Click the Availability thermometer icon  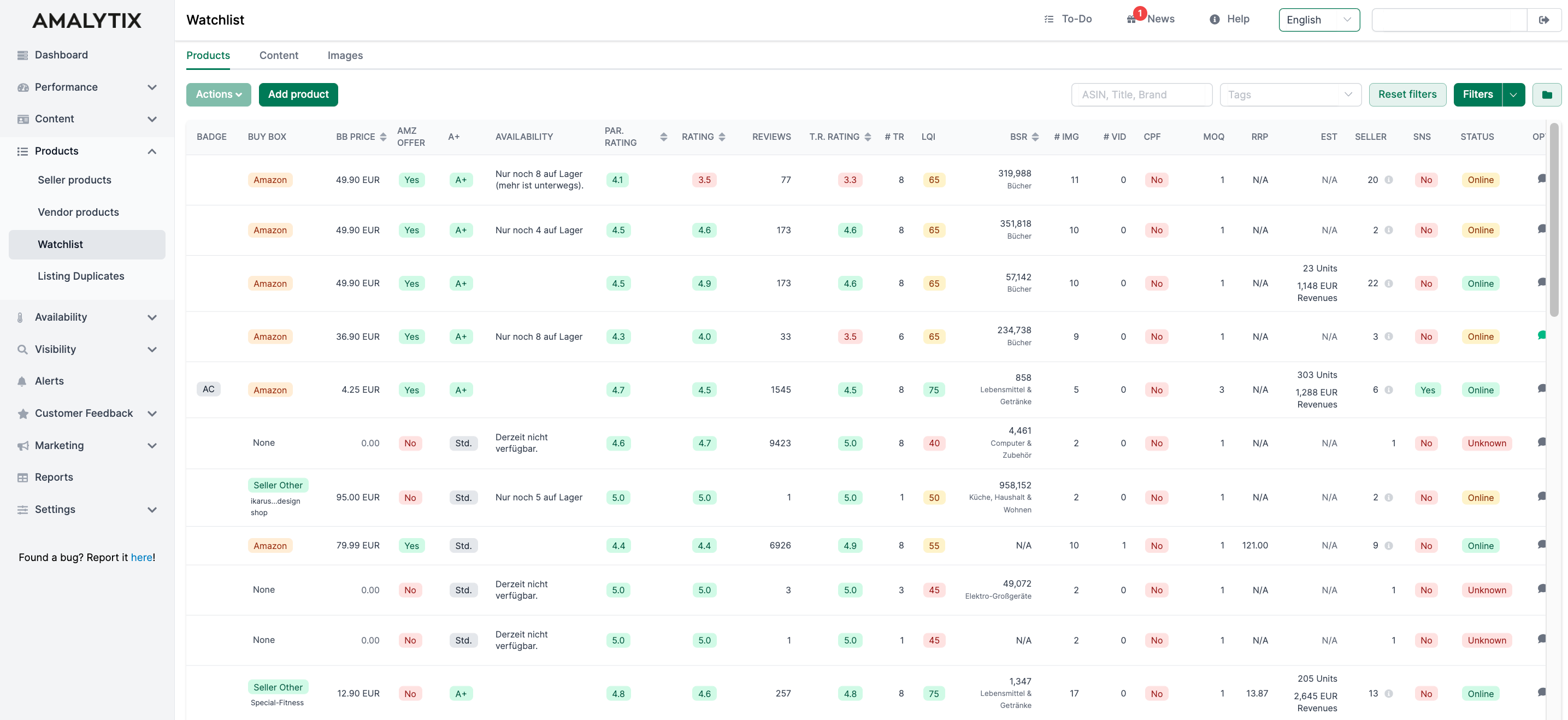[x=20, y=317]
